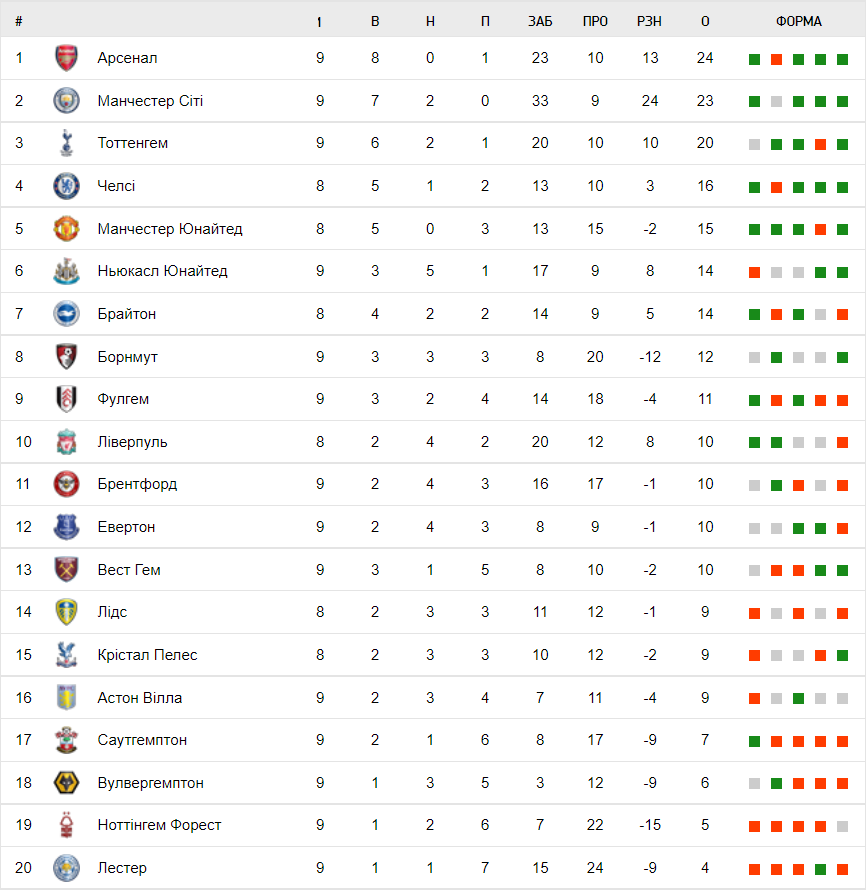This screenshot has height=891, width=867.
Task: Click the Arsenal club crest
Action: coord(66,58)
